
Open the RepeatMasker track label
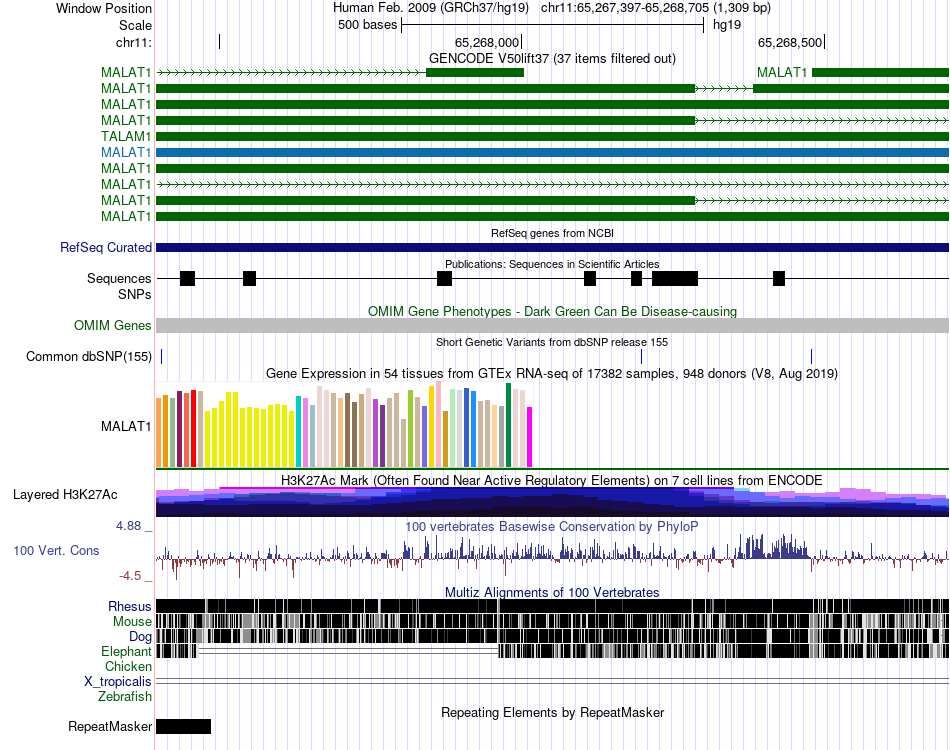click(x=110, y=726)
